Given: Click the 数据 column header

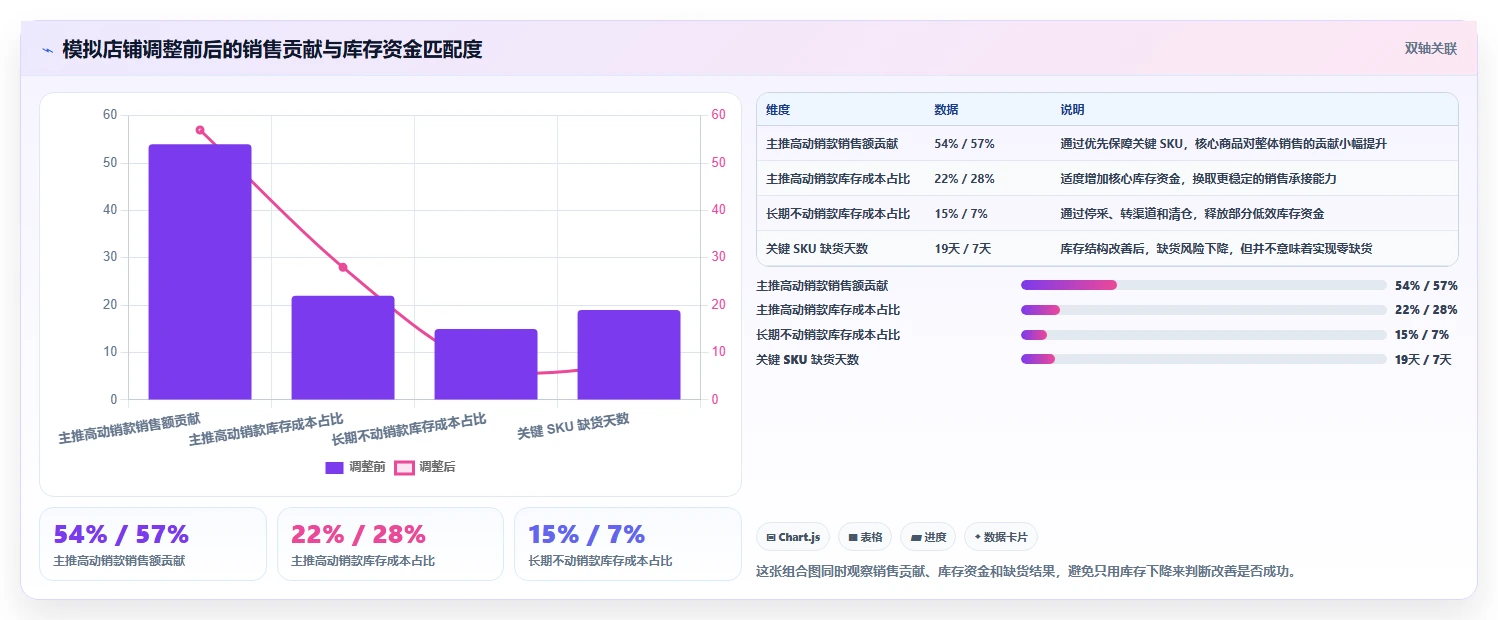Looking at the screenshot, I should point(946,110).
